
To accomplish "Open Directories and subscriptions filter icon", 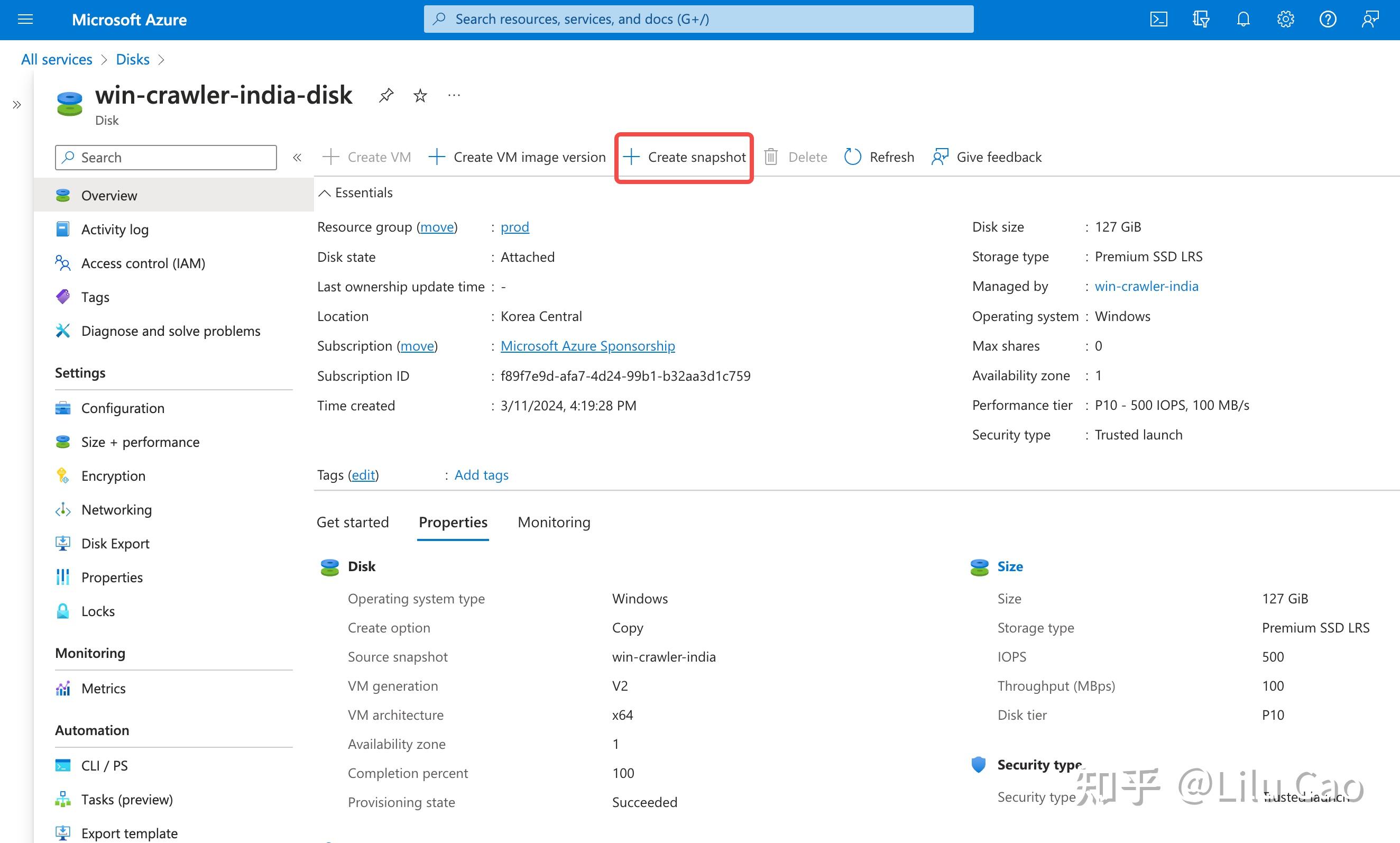I will [1201, 20].
